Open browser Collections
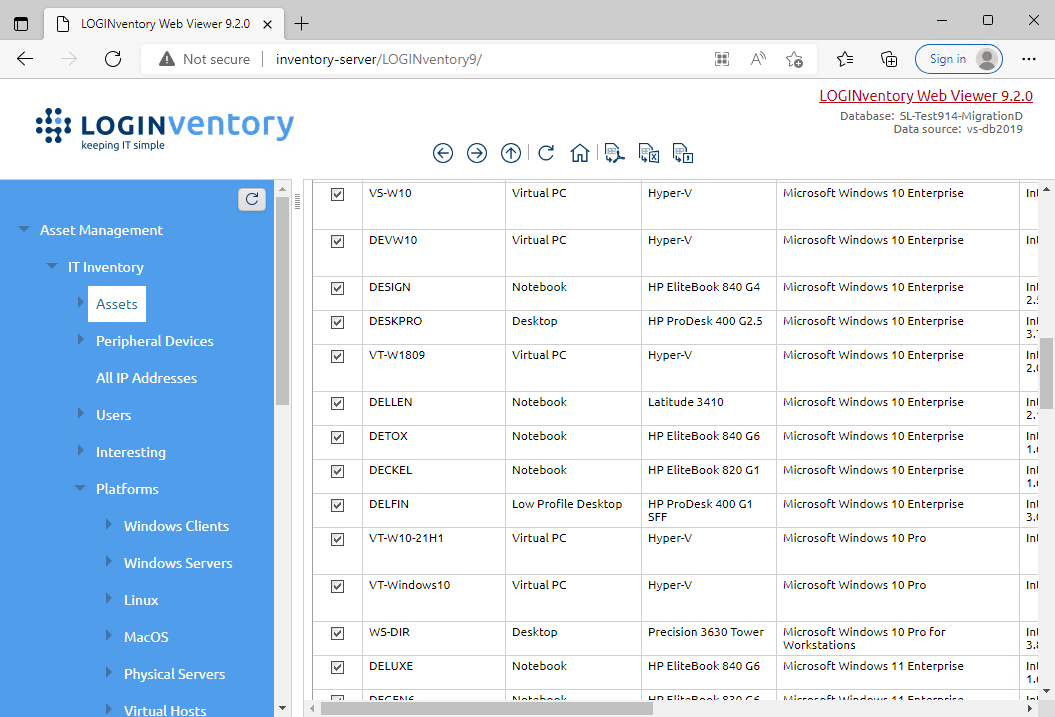This screenshot has width=1055, height=717. tap(889, 59)
